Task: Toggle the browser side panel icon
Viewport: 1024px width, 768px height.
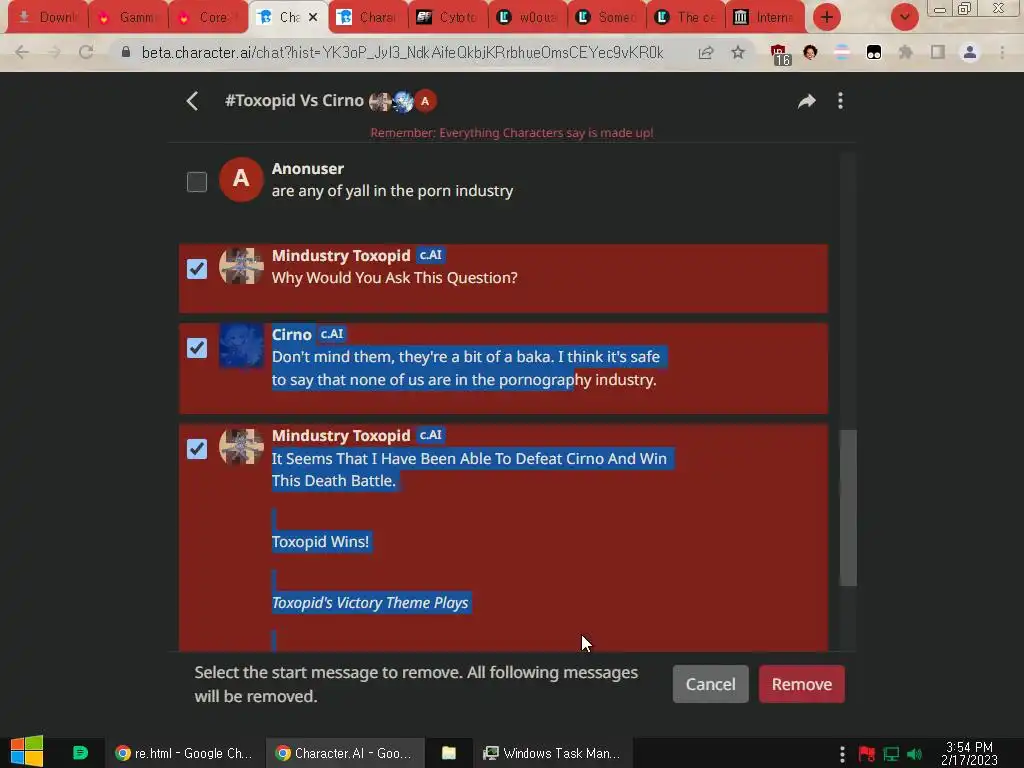Action: [x=938, y=52]
